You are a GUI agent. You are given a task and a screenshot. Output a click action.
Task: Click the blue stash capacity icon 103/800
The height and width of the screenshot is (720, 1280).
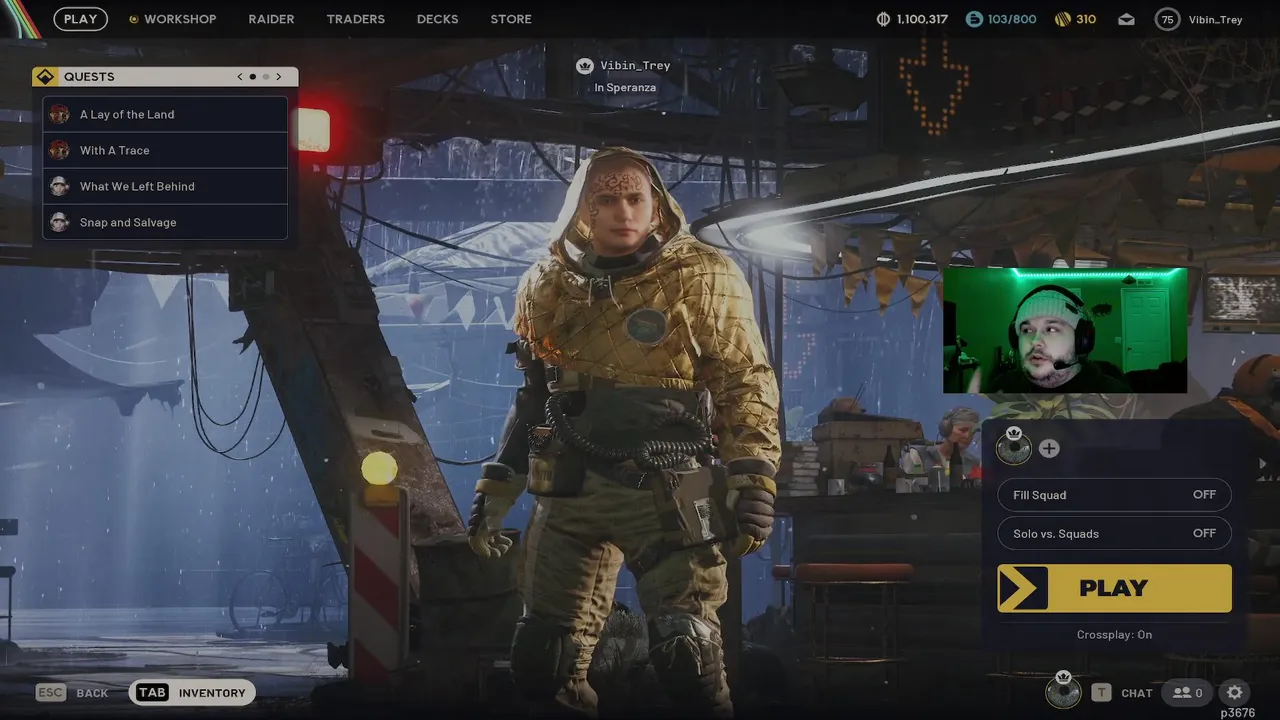pos(974,19)
